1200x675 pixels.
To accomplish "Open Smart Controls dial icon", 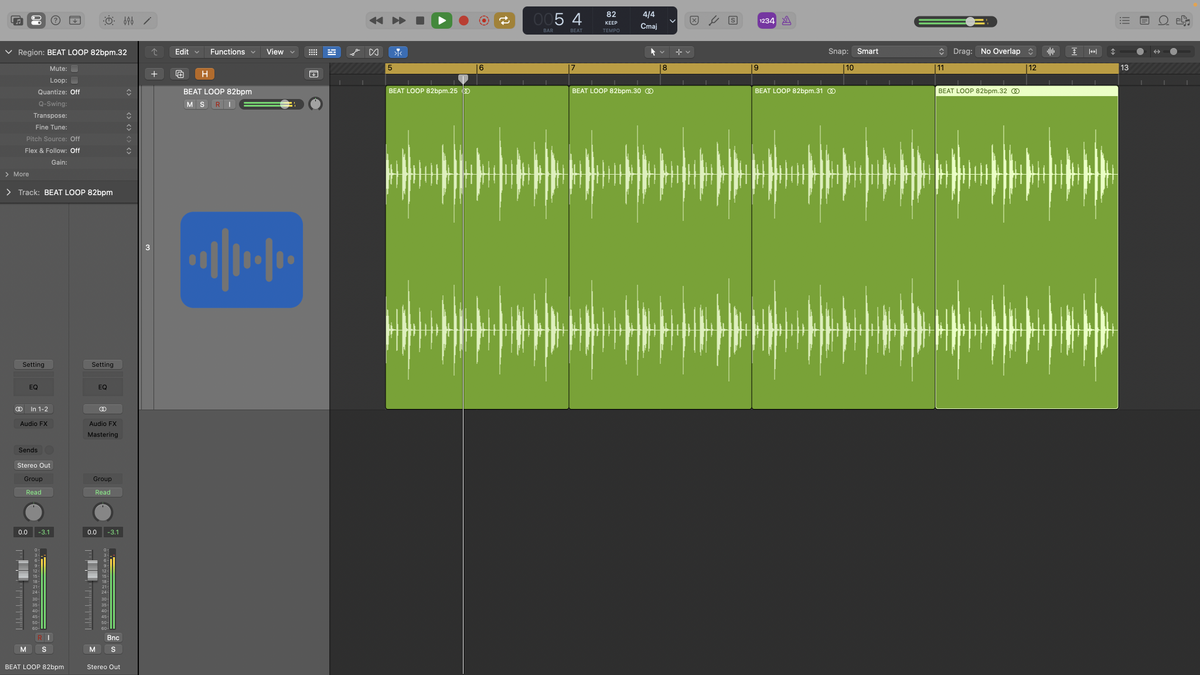I will point(108,20).
